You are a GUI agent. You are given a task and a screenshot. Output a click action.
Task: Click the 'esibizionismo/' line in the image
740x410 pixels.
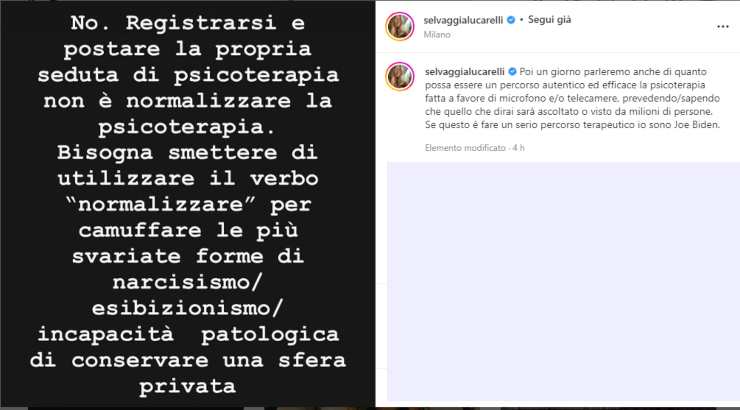187,309
